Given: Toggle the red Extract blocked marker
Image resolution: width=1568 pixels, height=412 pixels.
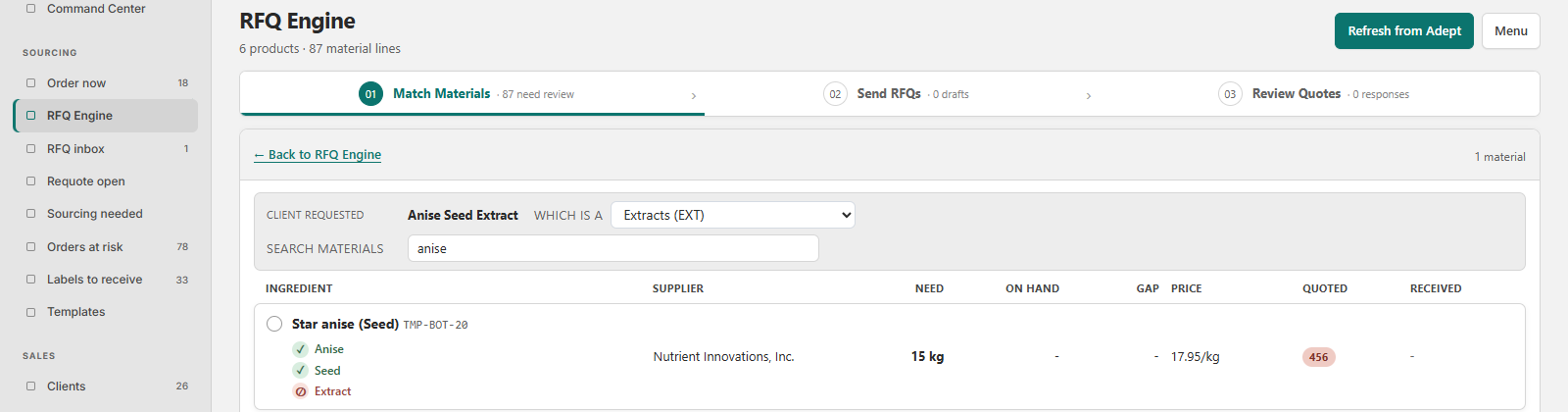Looking at the screenshot, I should click(301, 391).
